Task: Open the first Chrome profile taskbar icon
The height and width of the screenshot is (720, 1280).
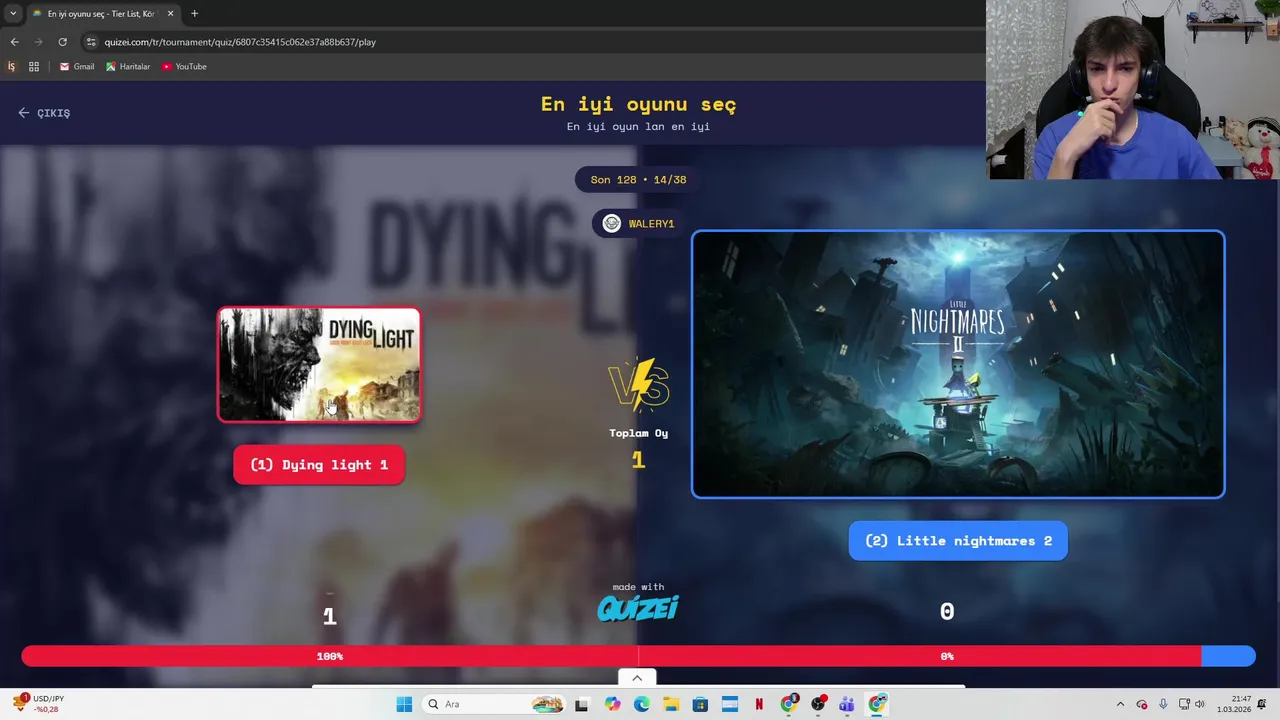Action: tap(789, 704)
